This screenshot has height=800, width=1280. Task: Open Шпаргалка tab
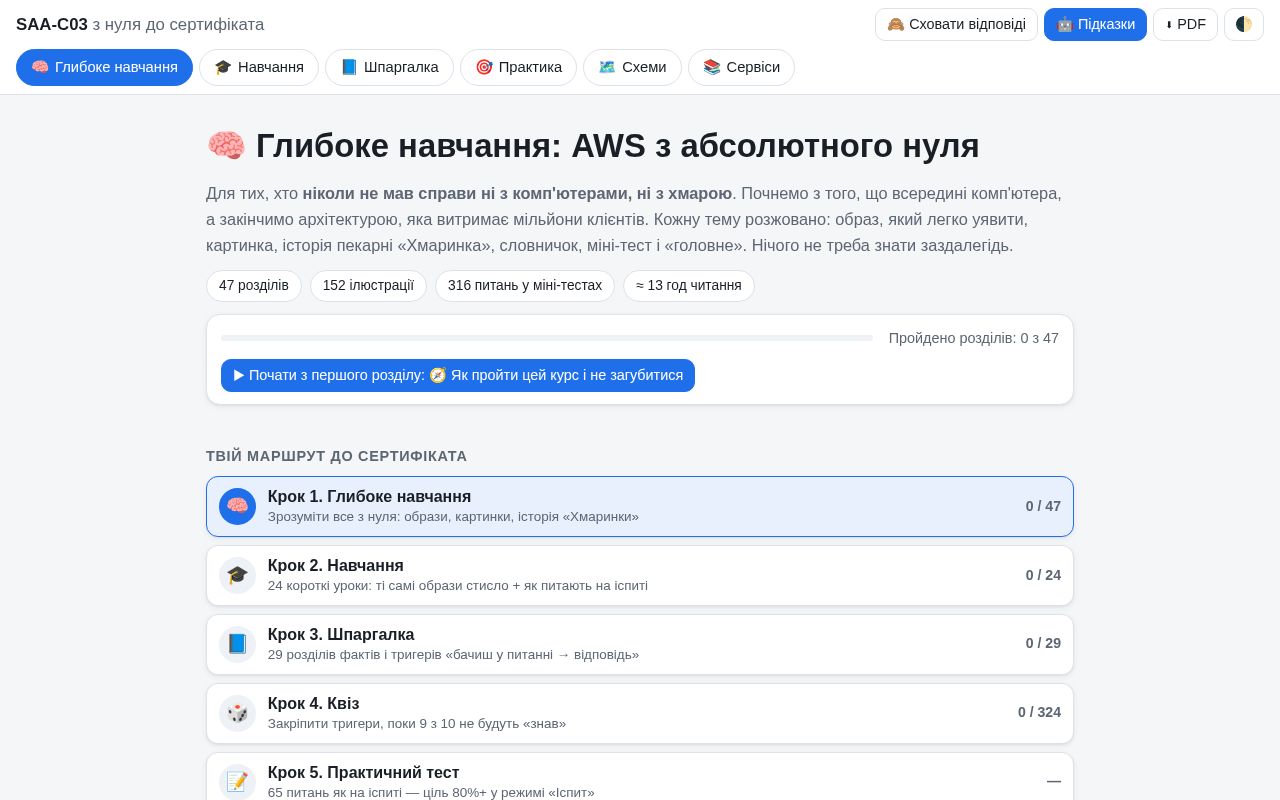click(389, 67)
